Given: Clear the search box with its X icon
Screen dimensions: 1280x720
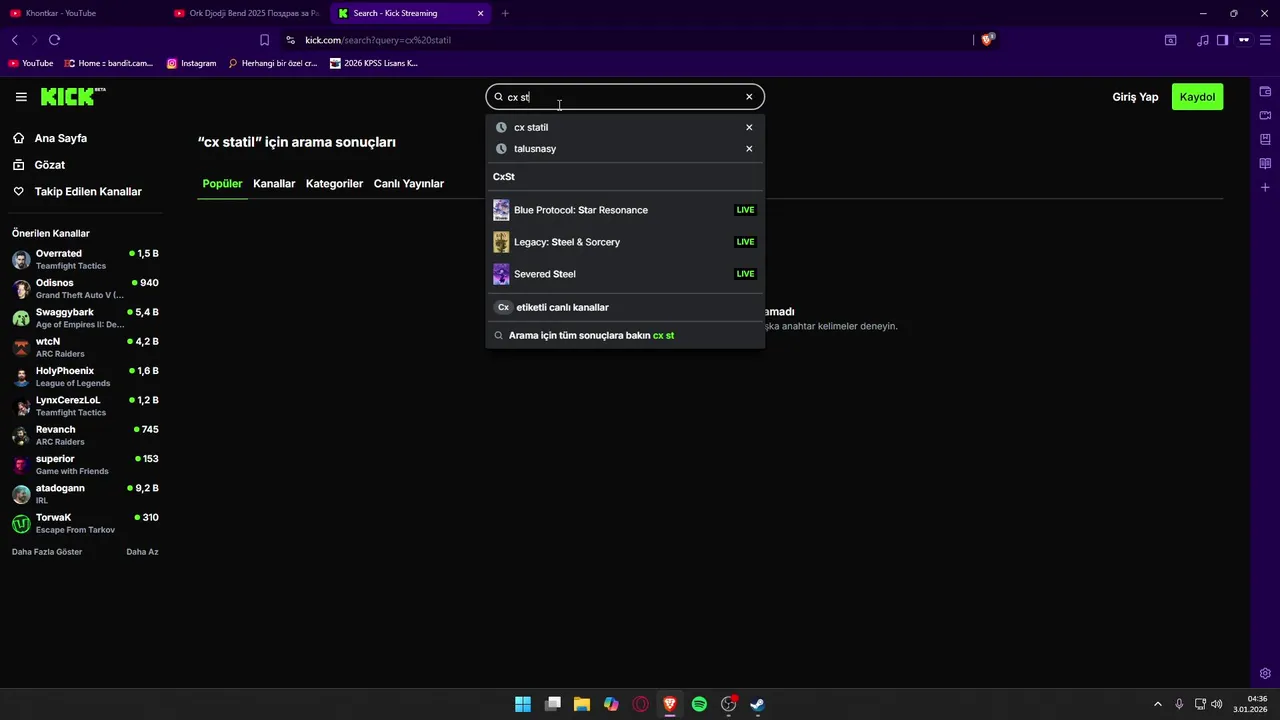Looking at the screenshot, I should [749, 97].
